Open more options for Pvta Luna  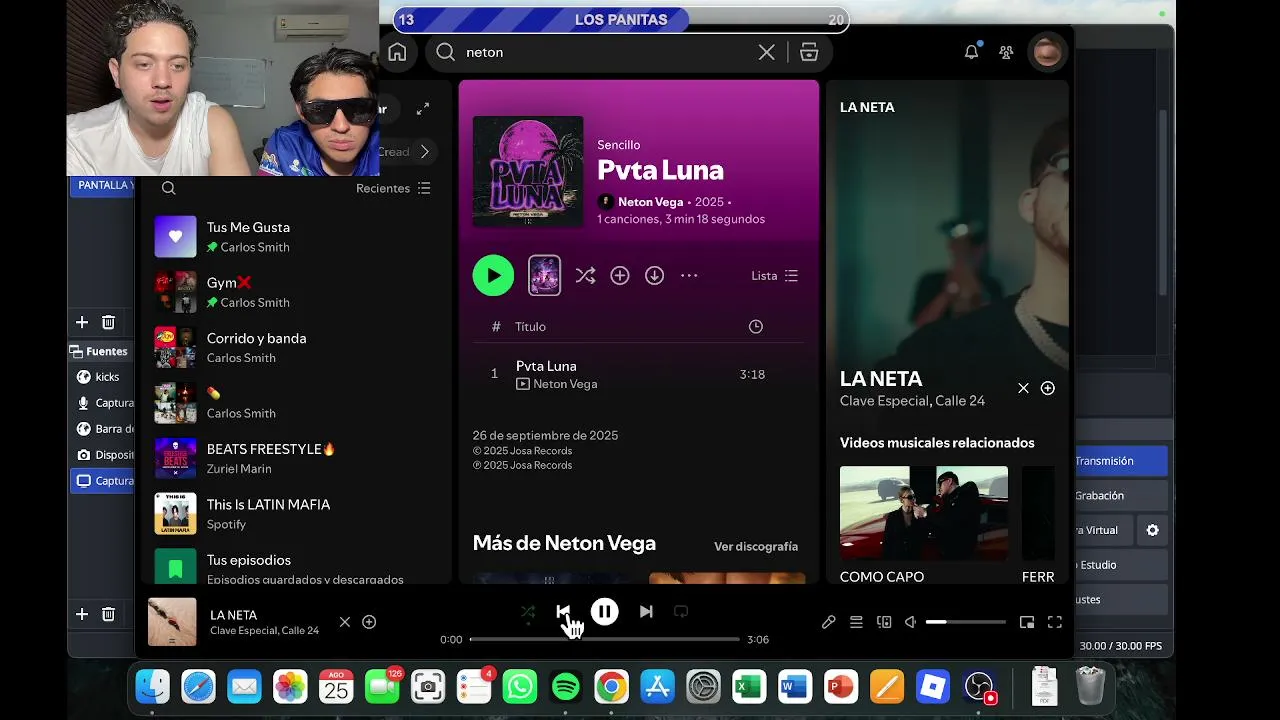click(689, 275)
